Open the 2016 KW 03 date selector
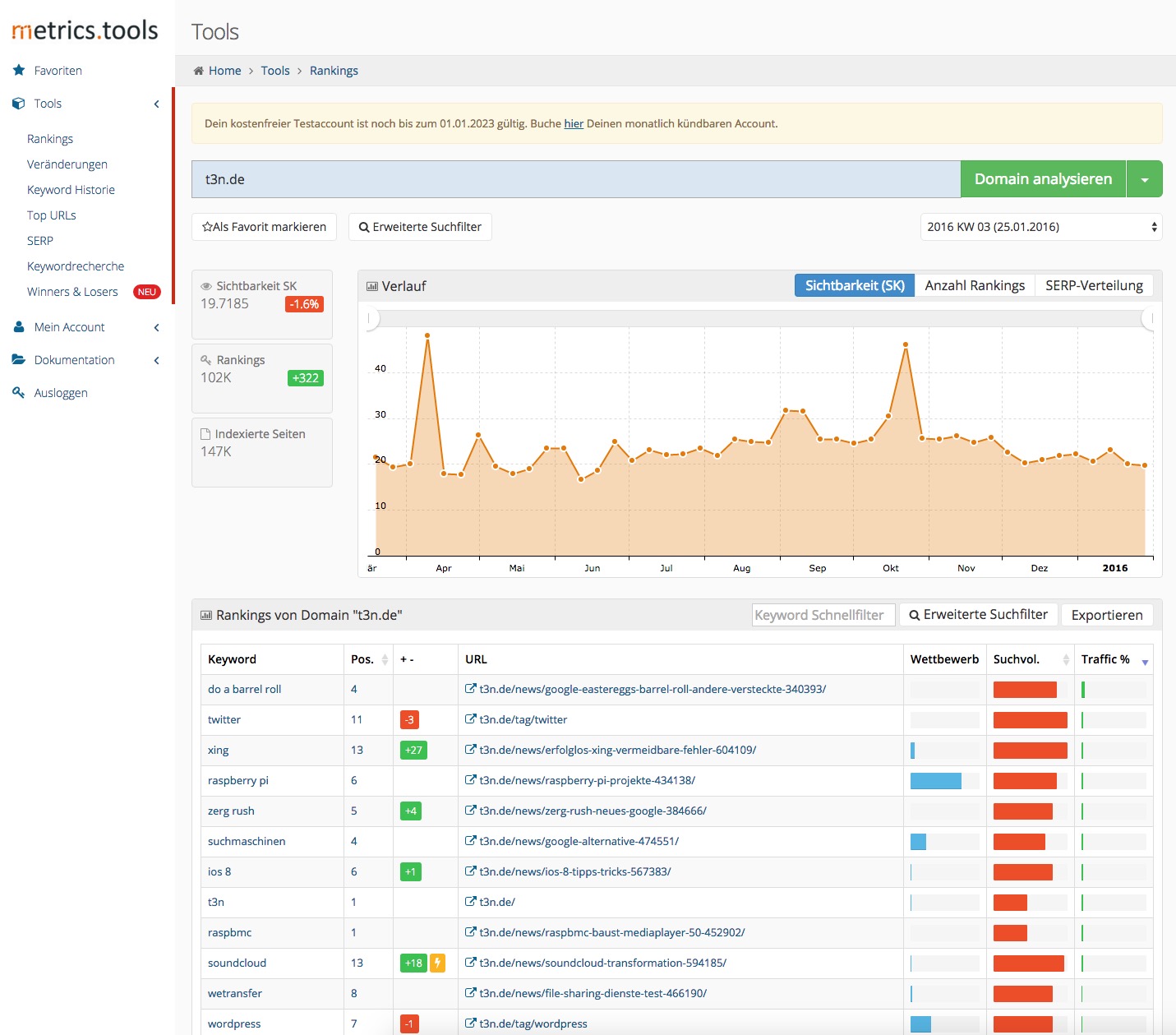The height and width of the screenshot is (1035, 1176). 1041,227
